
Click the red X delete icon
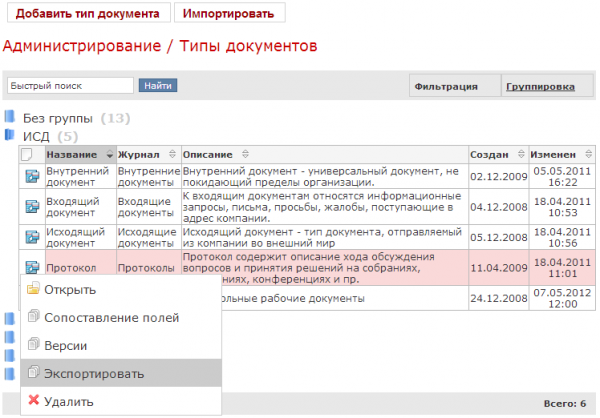pyautogui.click(x=33, y=400)
